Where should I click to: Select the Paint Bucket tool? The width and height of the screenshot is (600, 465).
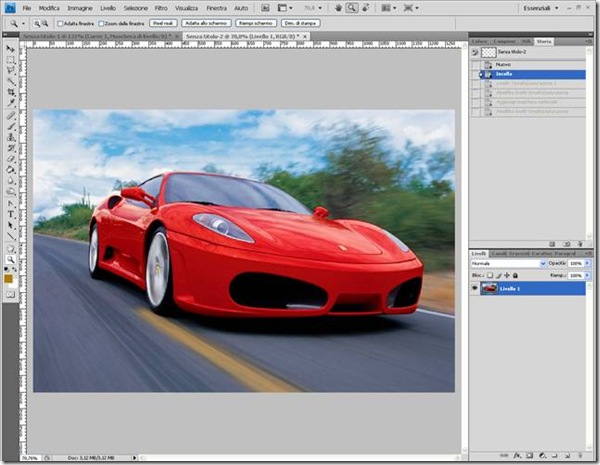click(10, 169)
